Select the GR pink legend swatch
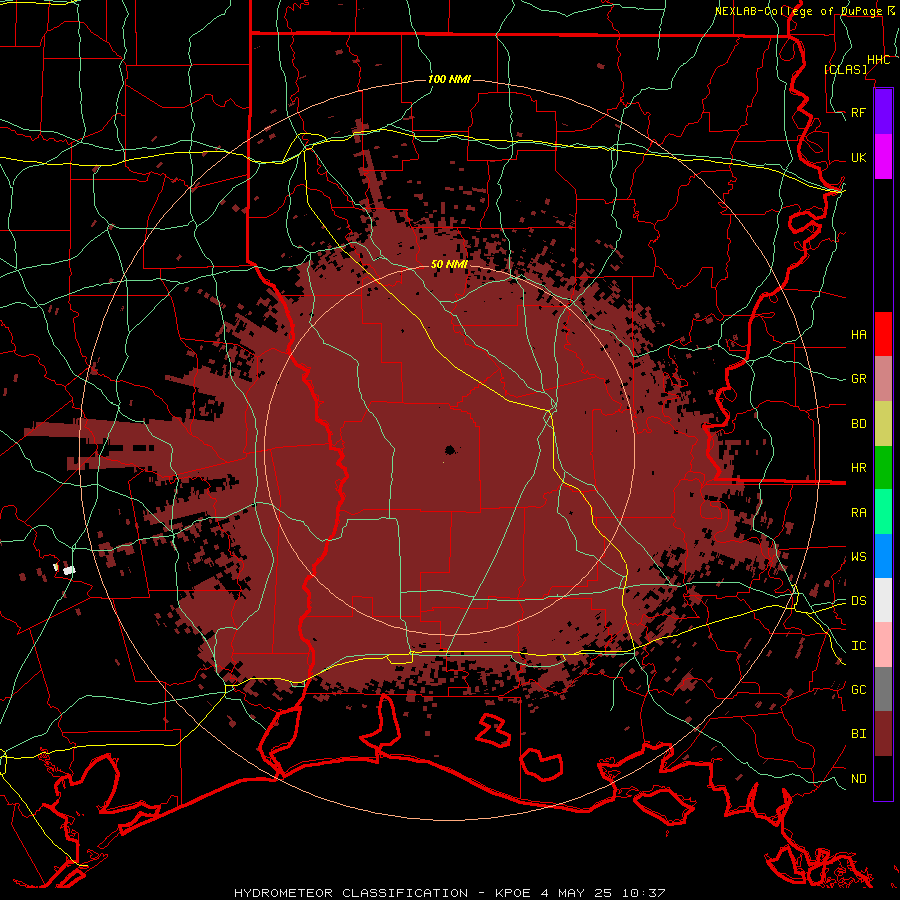900x900 pixels. 883,379
